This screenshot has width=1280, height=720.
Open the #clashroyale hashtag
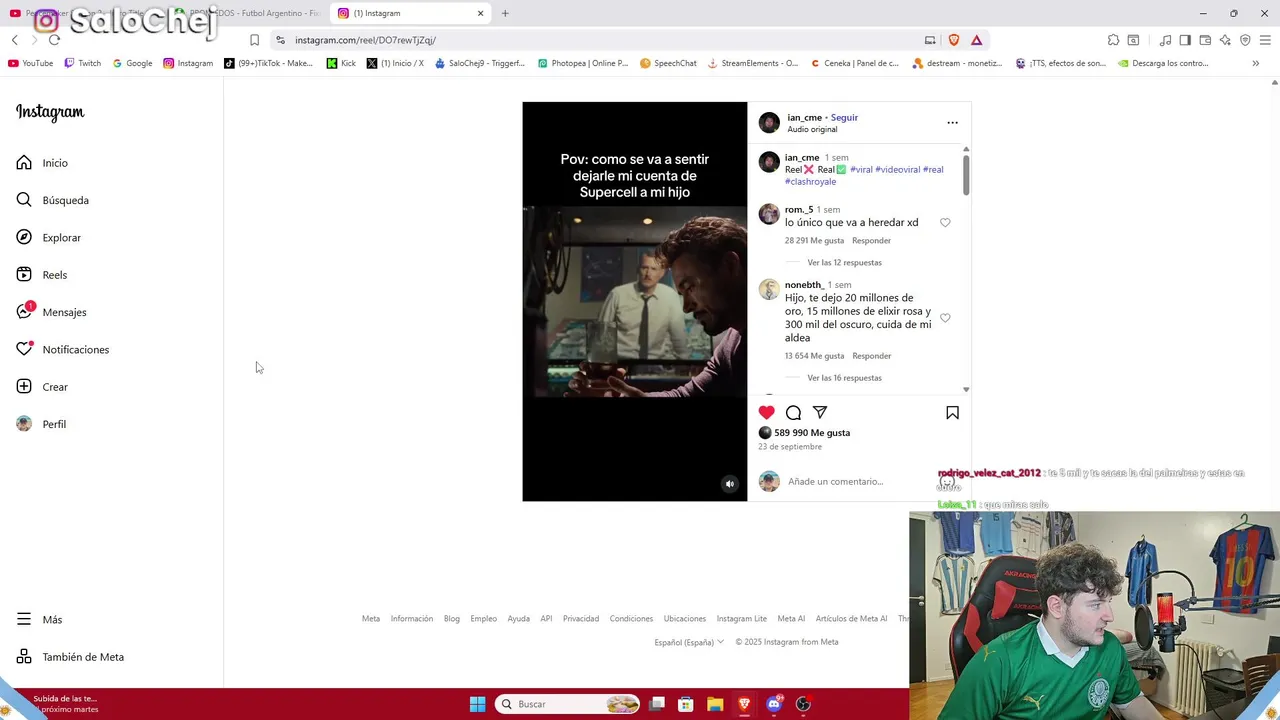(810, 182)
